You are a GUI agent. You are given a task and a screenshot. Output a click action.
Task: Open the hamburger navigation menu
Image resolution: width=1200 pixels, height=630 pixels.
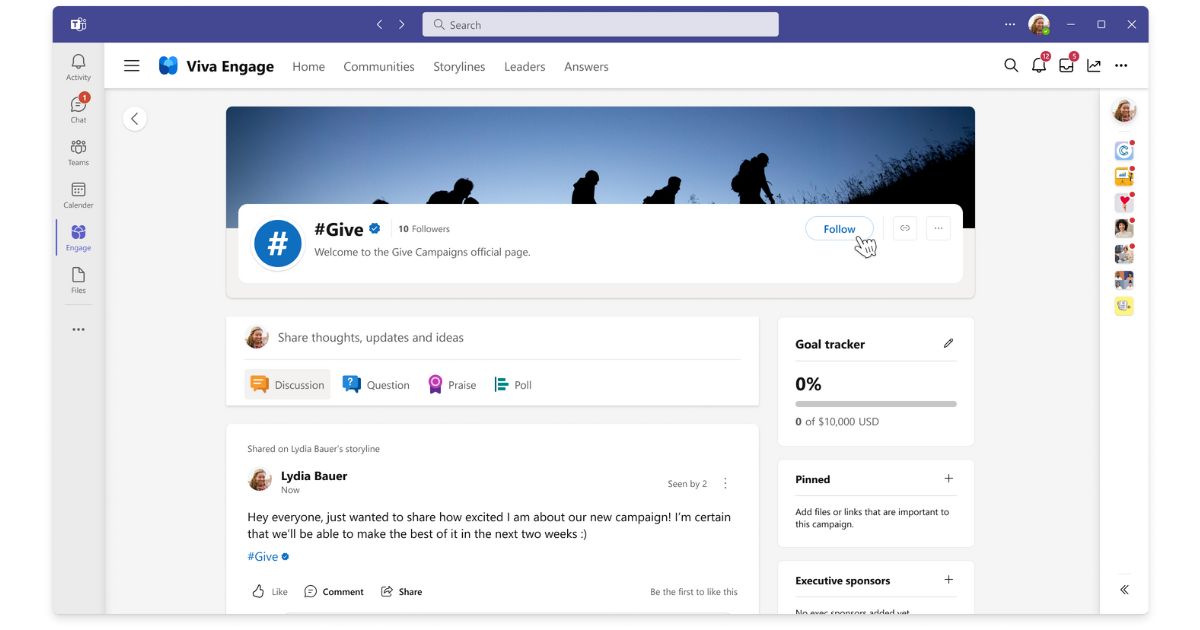pos(132,66)
